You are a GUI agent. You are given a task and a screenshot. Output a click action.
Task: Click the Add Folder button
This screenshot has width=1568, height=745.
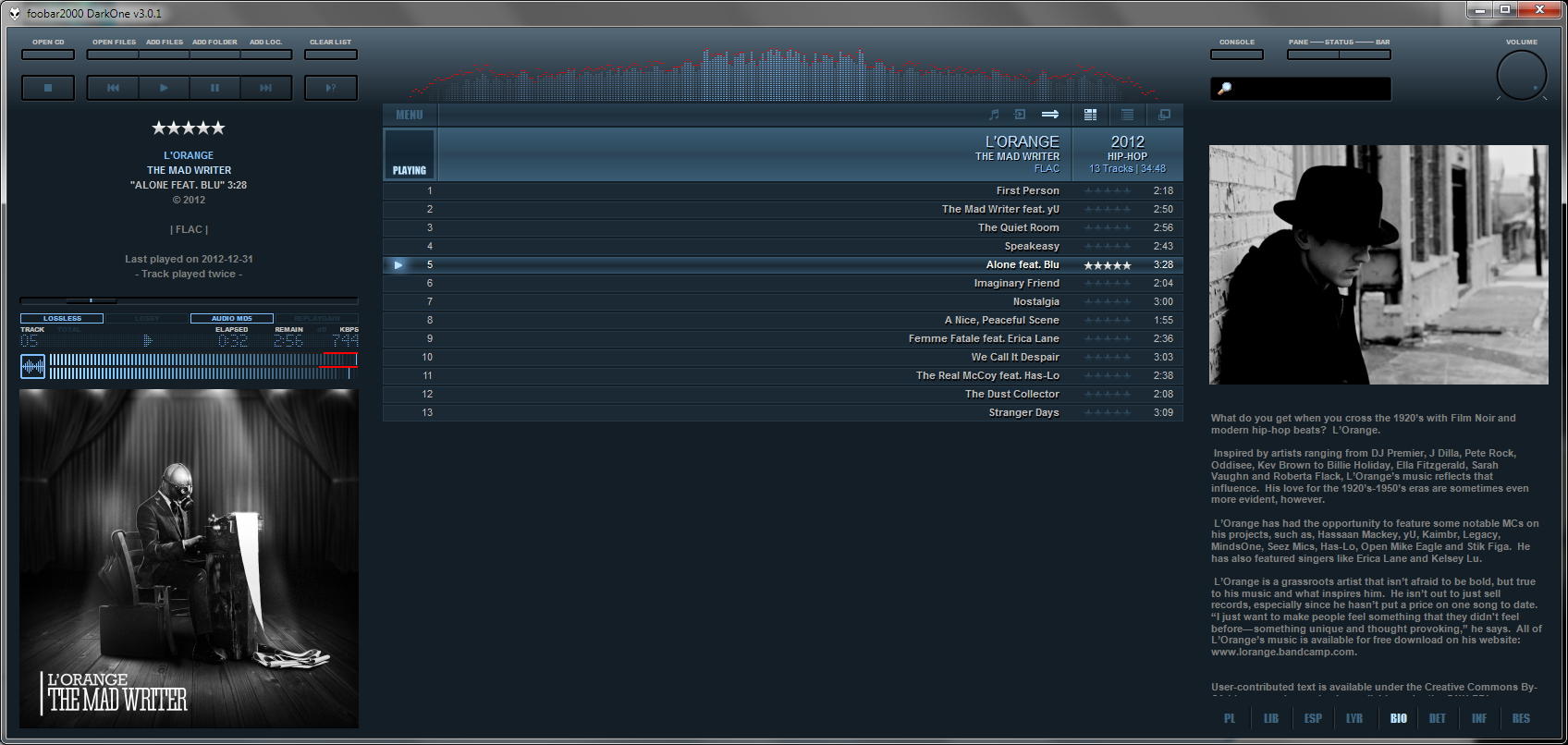[x=214, y=55]
